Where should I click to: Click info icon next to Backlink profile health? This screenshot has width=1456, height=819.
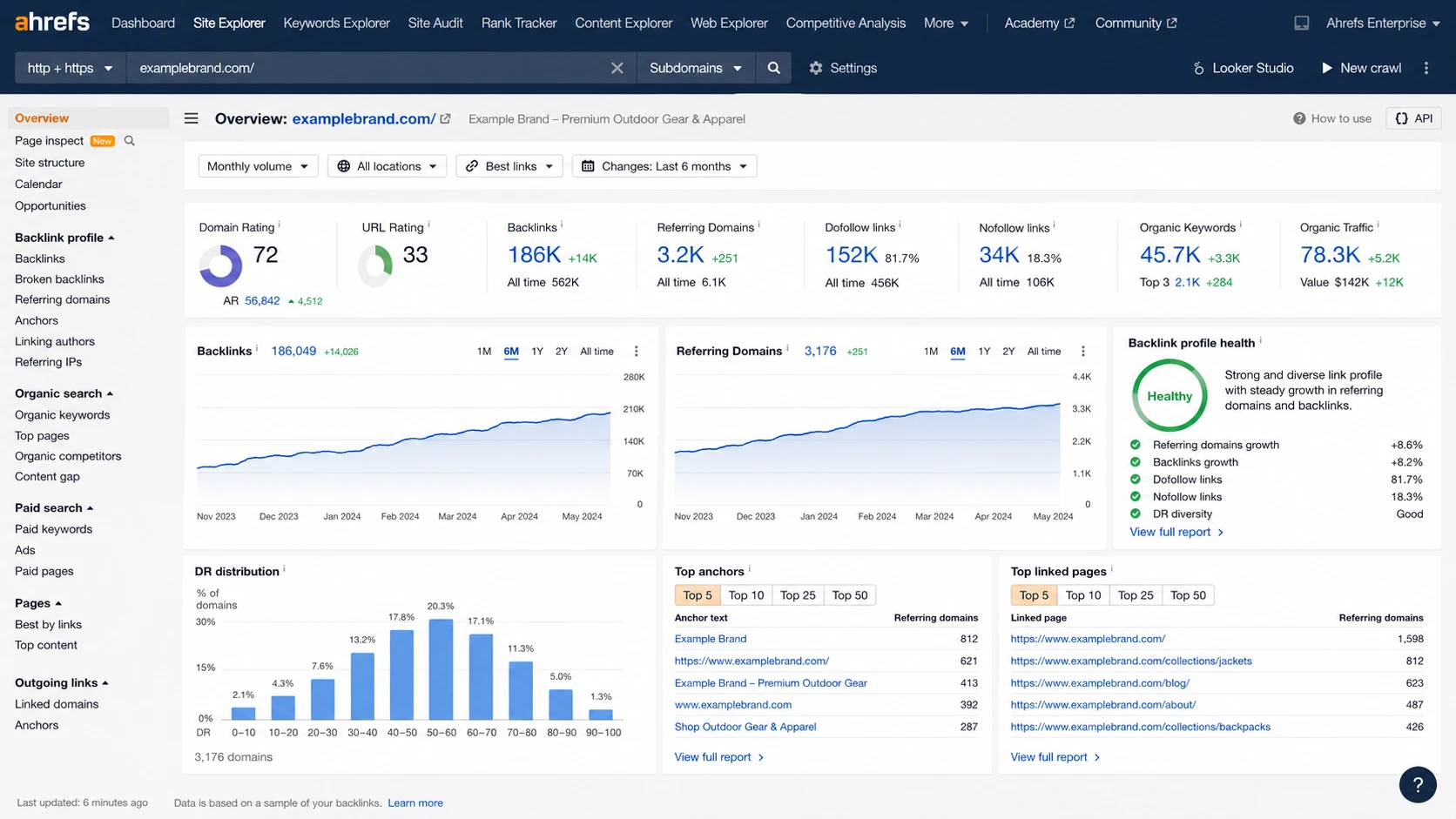click(x=1261, y=341)
